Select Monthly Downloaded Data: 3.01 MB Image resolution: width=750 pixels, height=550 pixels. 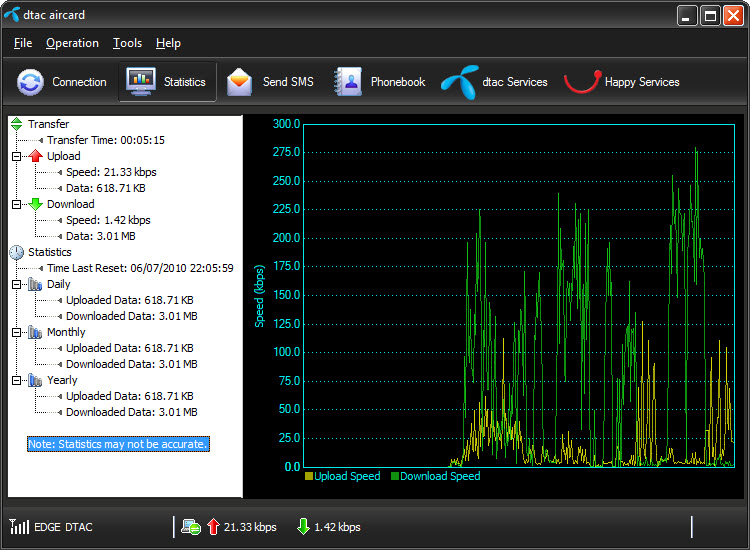point(132,364)
